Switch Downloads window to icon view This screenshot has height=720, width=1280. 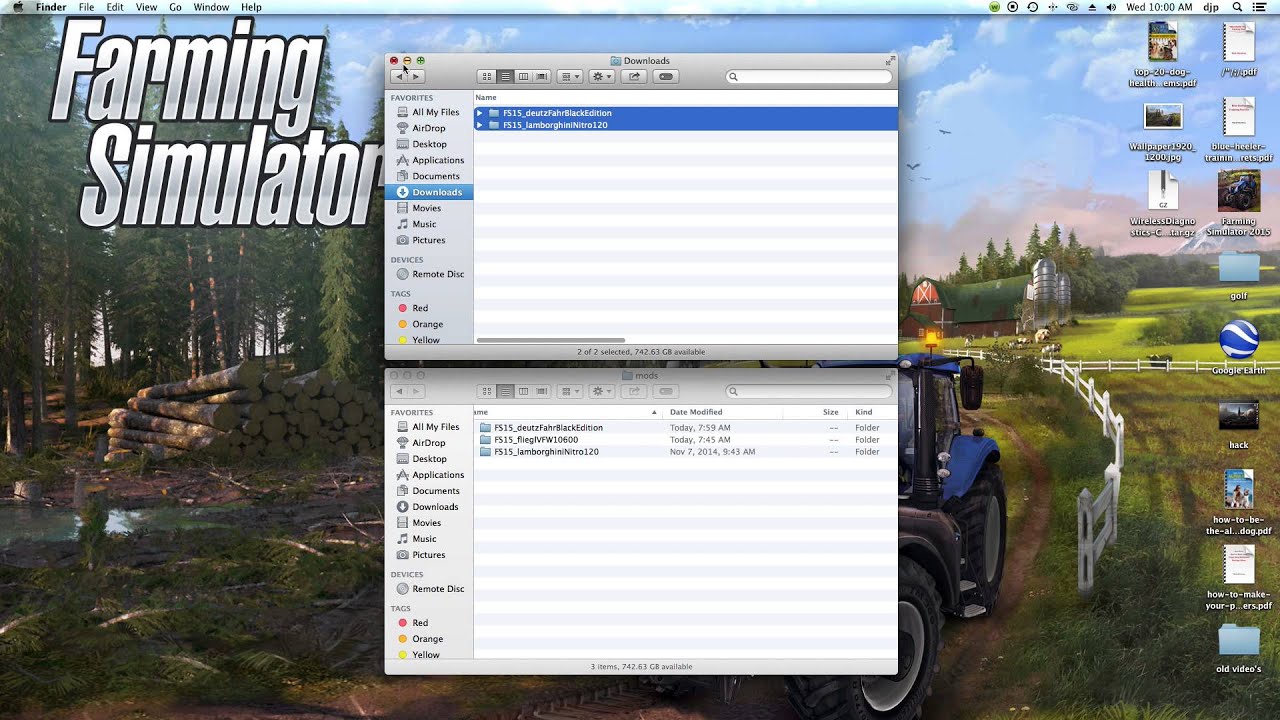[487, 76]
